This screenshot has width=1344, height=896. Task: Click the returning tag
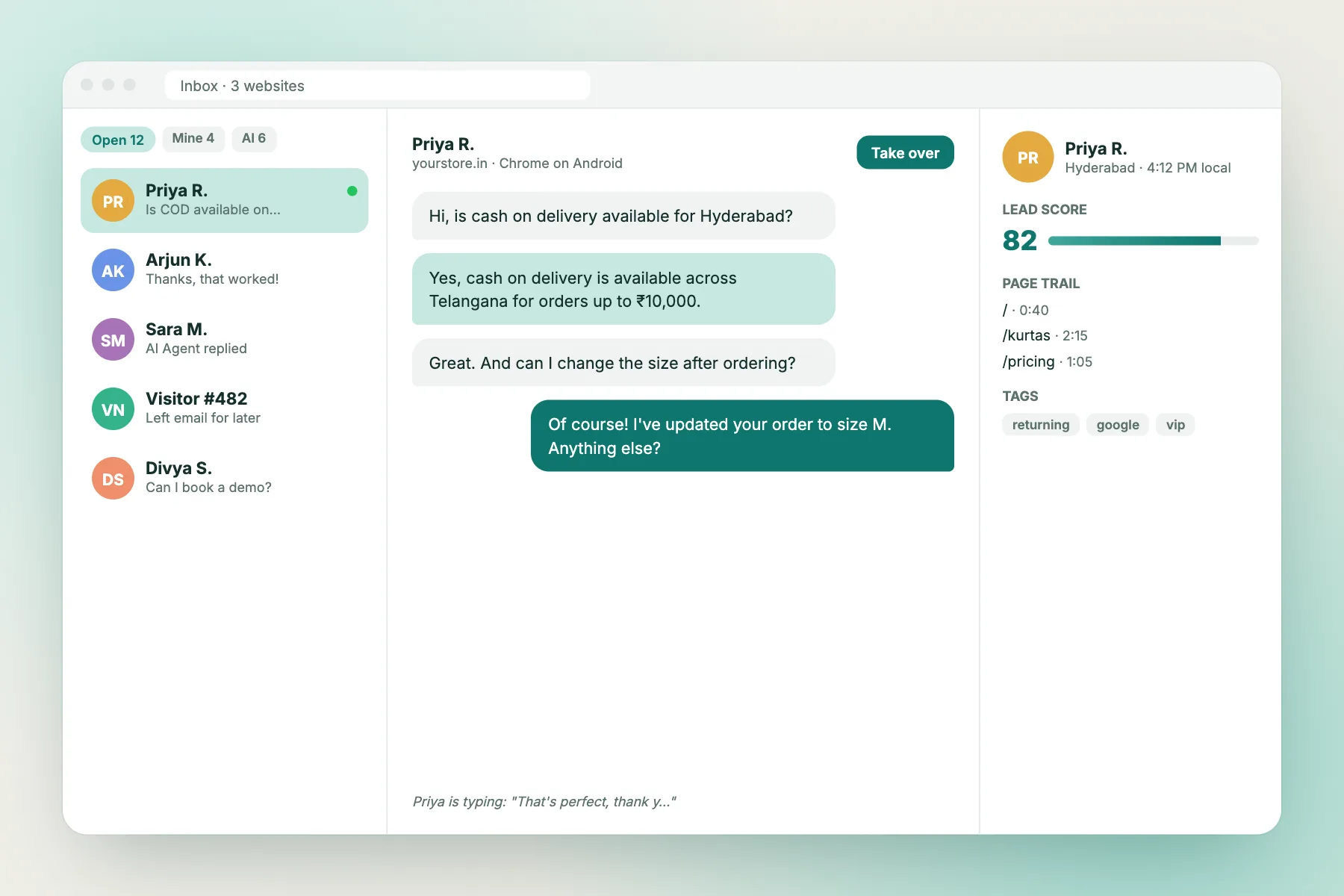pyautogui.click(x=1040, y=425)
